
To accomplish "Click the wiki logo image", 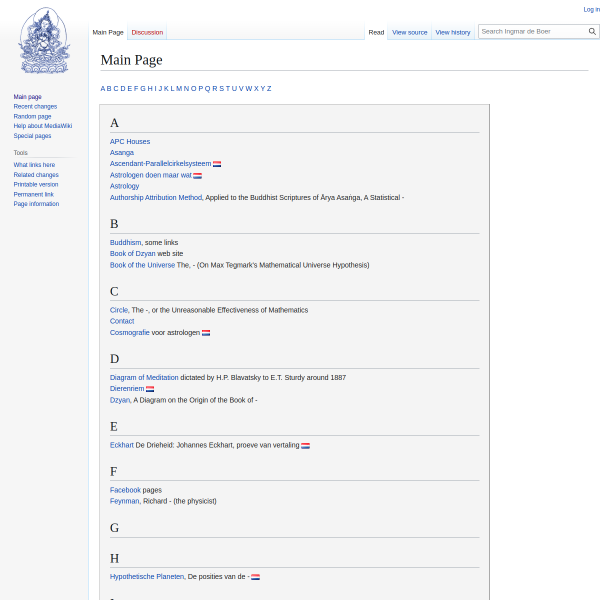I will point(44,41).
